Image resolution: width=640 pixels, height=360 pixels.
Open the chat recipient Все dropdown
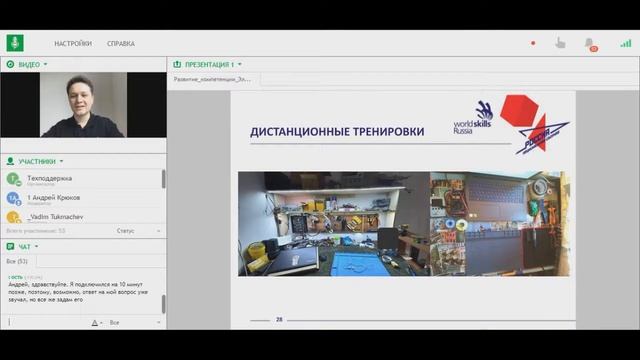tap(135, 322)
